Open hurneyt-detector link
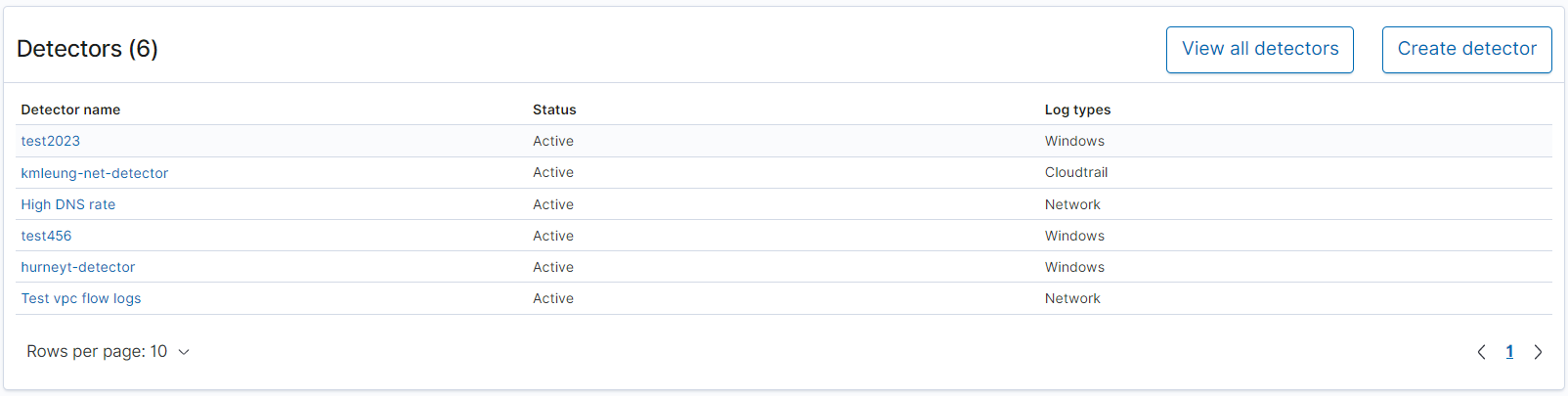The image size is (1568, 396). 78,267
